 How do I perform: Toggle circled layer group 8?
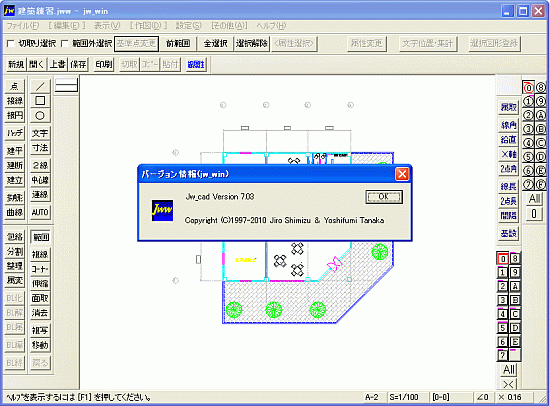tap(541, 87)
